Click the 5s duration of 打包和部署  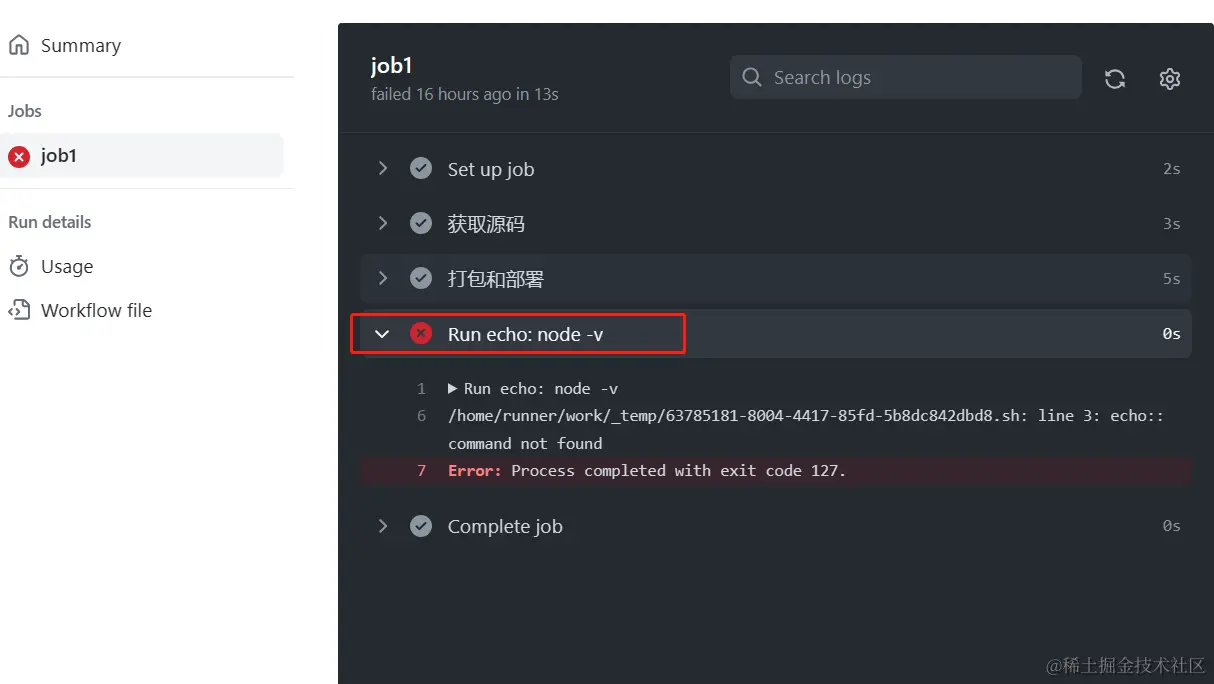click(x=1171, y=279)
